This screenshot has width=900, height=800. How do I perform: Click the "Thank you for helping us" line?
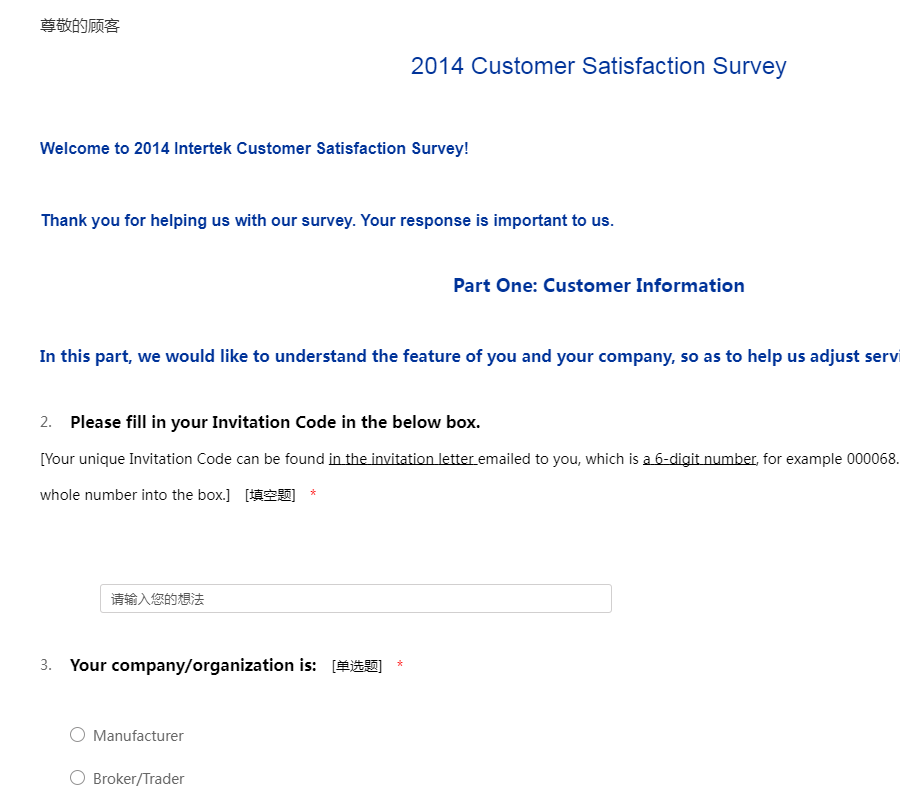click(x=327, y=220)
